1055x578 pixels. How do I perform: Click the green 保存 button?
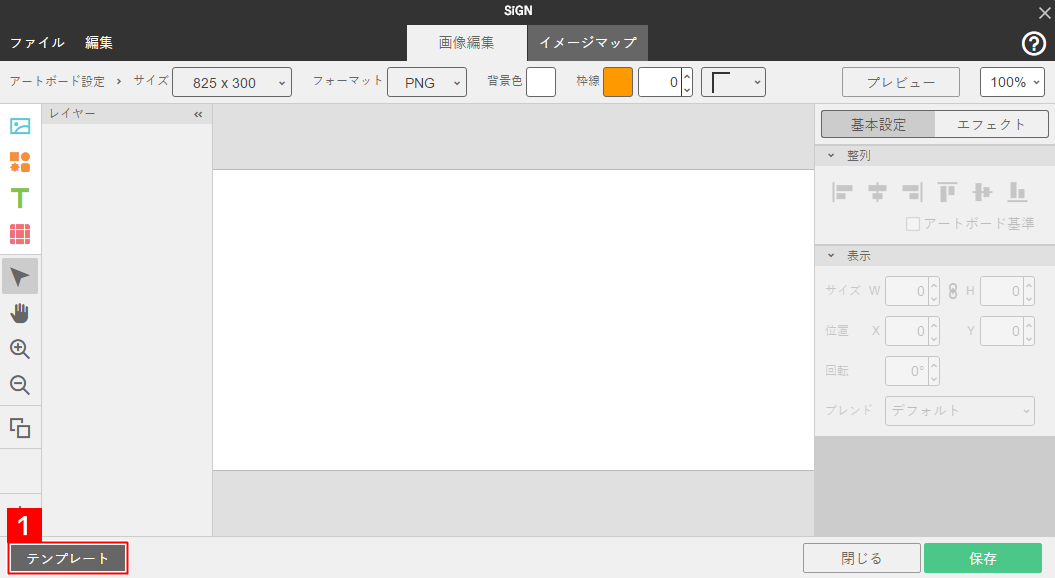point(983,558)
